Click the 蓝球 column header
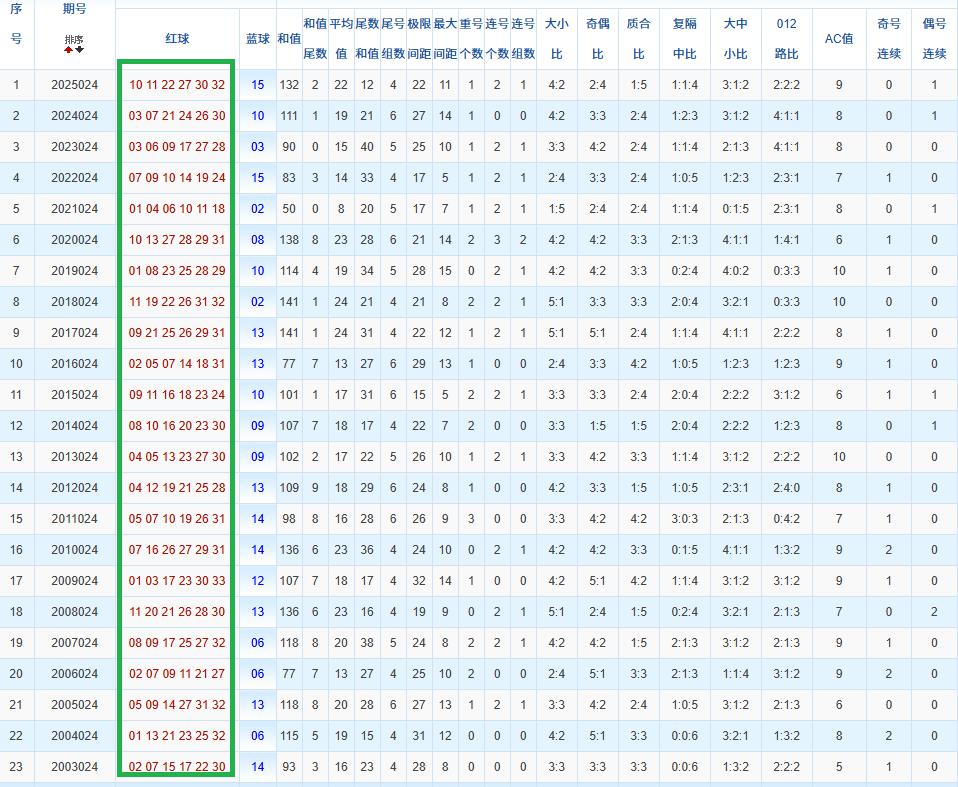Screen dimensions: 958x787 tap(258, 39)
